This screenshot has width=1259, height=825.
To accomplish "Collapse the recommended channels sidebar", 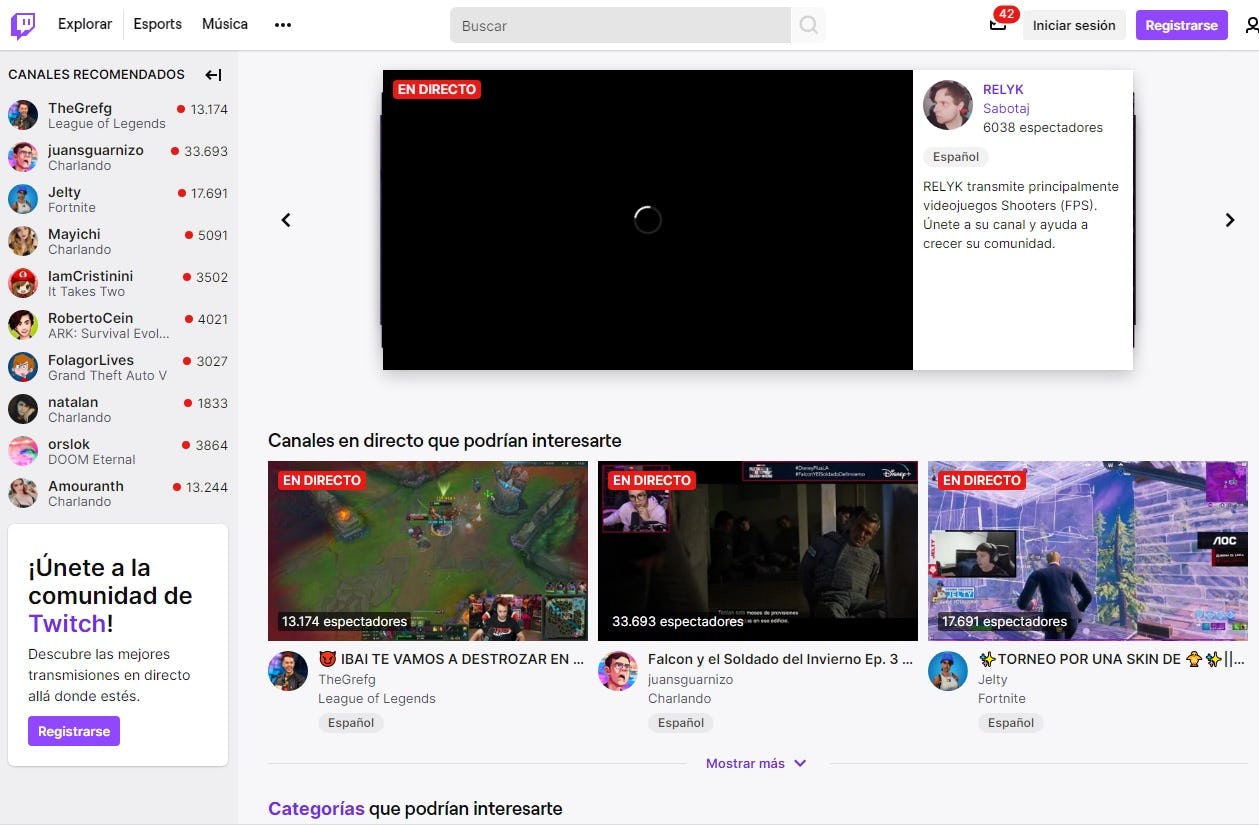I will pos(213,75).
